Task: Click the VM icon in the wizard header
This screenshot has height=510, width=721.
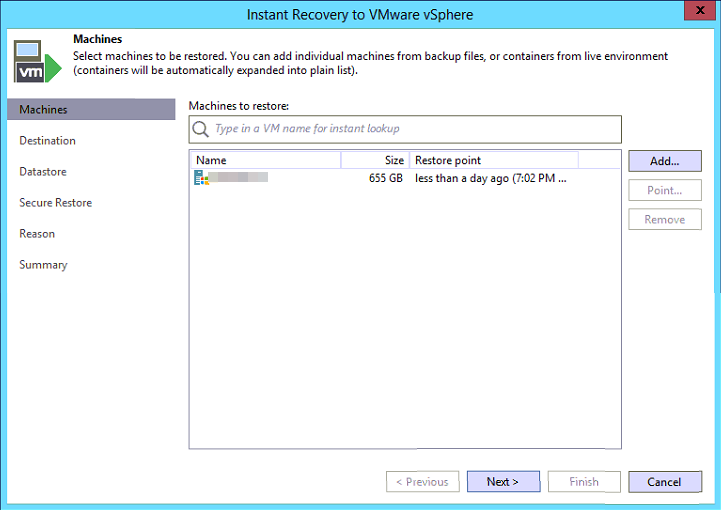Action: [x=36, y=62]
